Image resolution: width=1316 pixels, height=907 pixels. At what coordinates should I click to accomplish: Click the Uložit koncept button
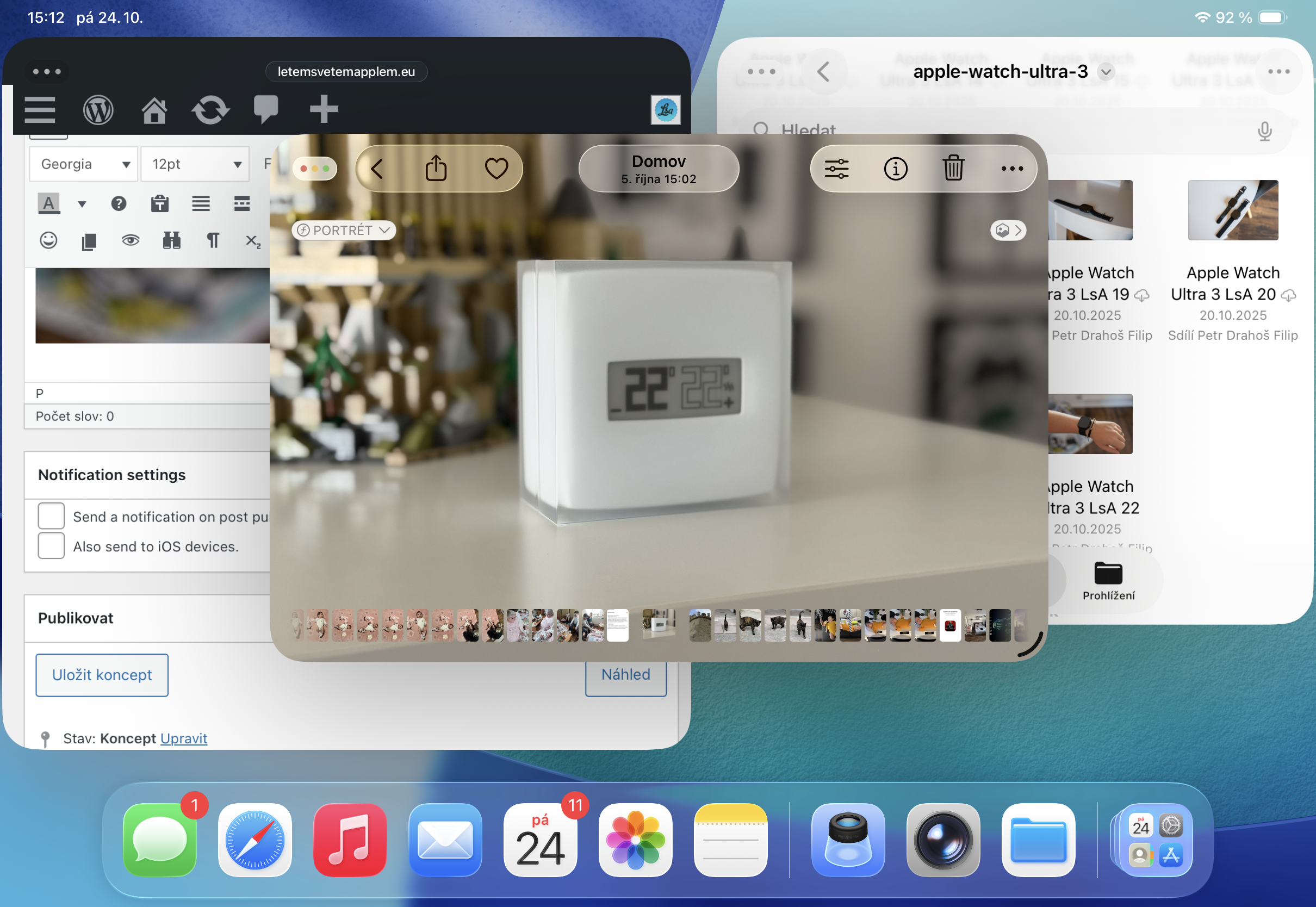(x=102, y=675)
